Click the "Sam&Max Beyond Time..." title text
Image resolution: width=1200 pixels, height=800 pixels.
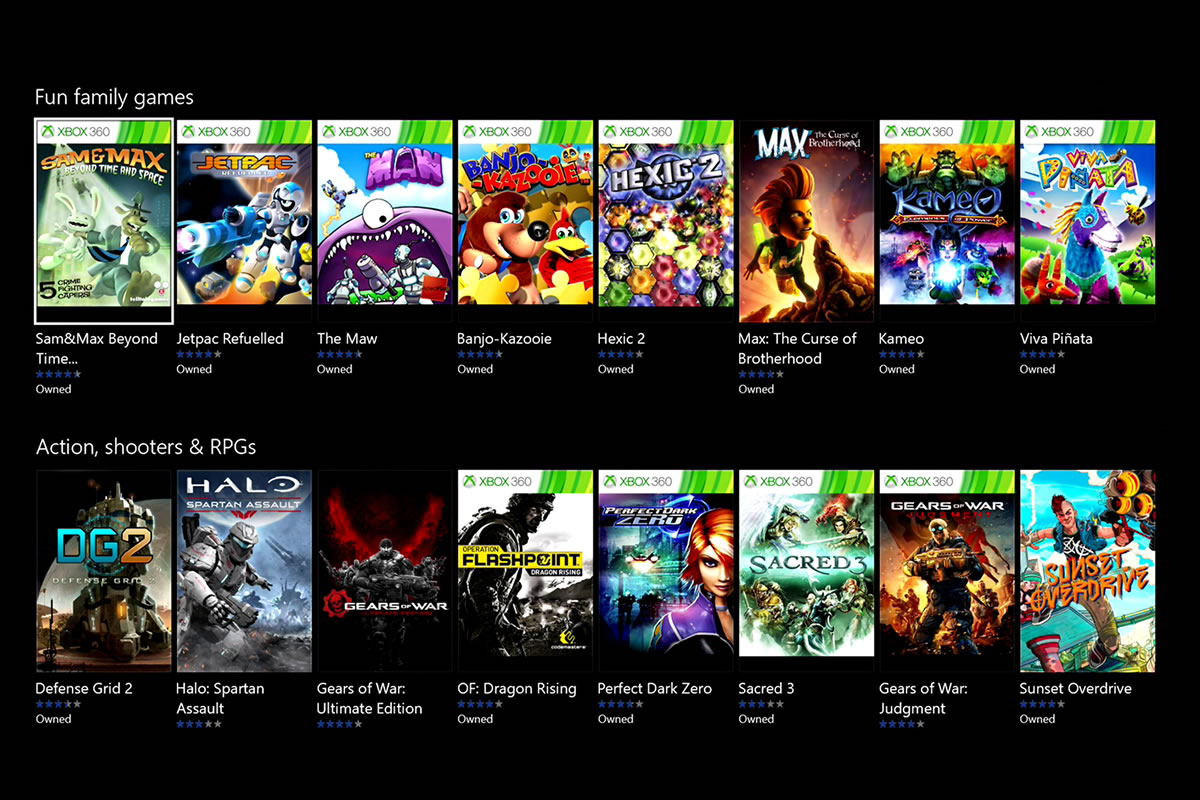[x=97, y=348]
